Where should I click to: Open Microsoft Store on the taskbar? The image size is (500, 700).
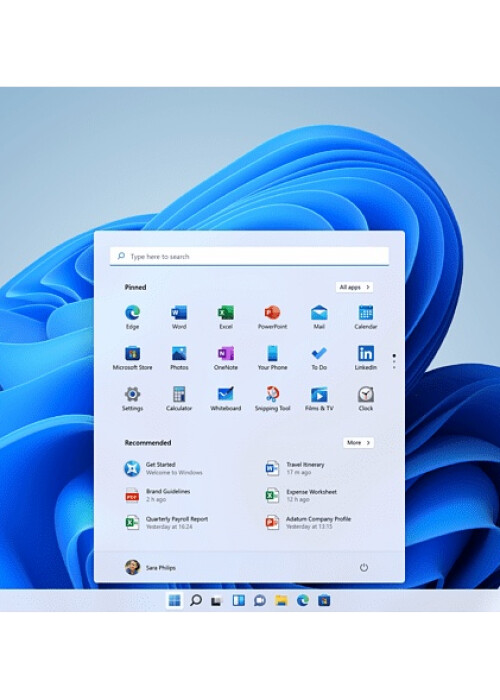point(324,600)
